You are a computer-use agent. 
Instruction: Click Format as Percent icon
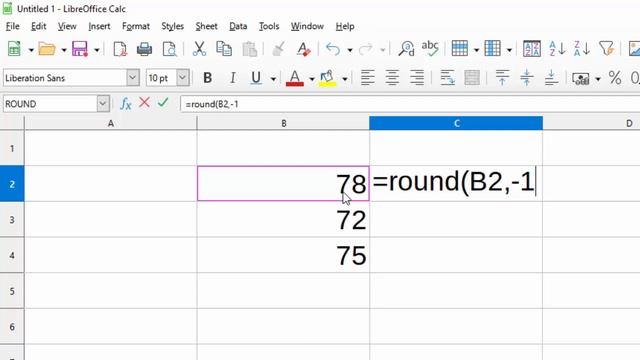point(615,78)
